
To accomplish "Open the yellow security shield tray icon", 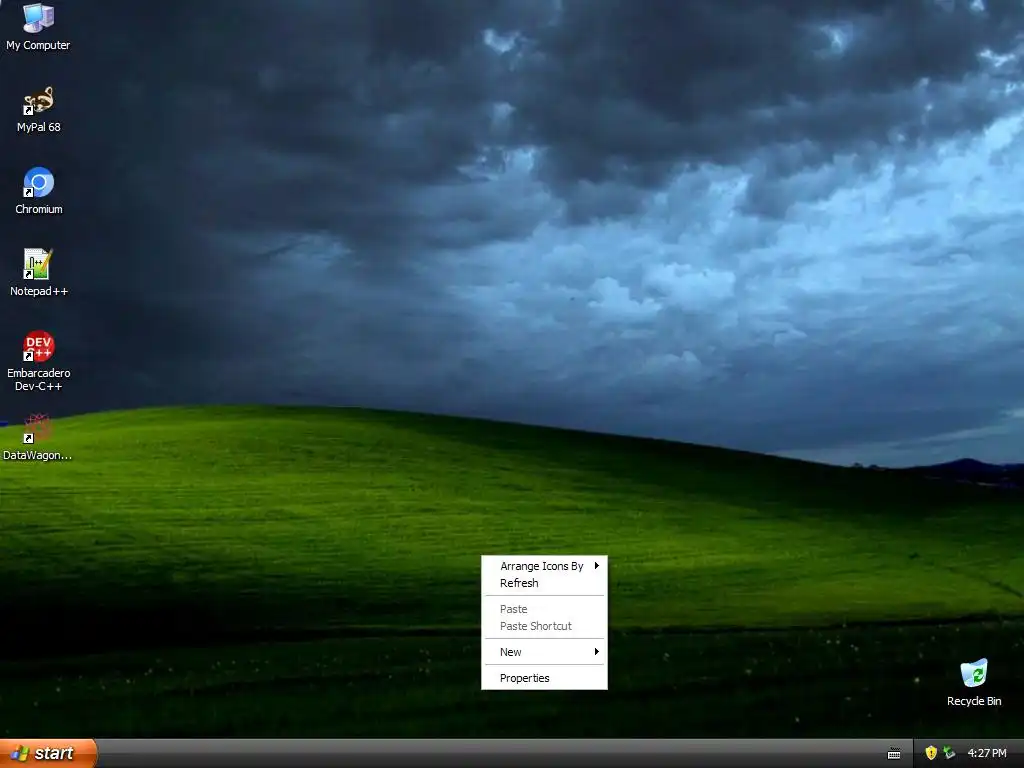I will pyautogui.click(x=931, y=753).
